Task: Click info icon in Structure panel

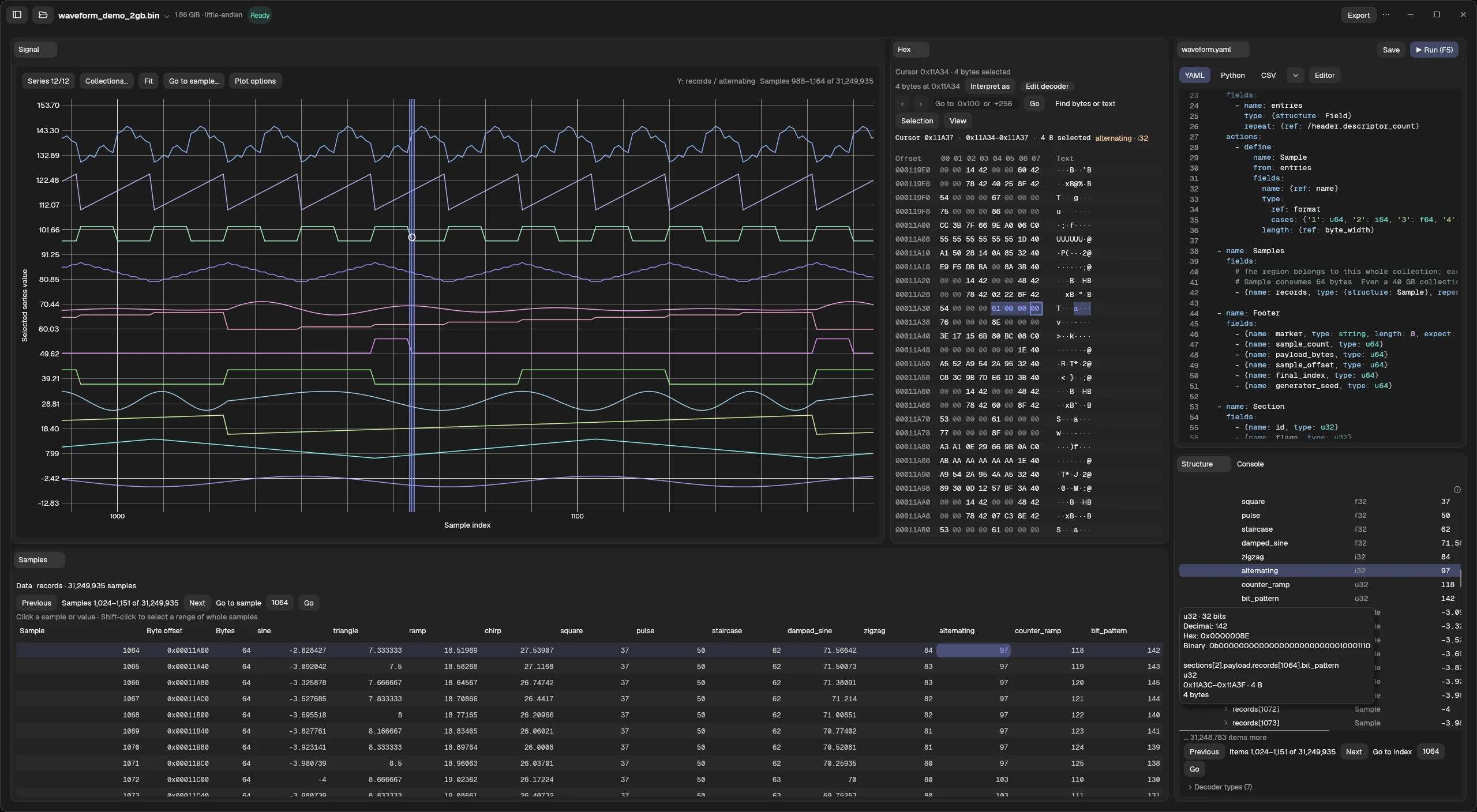Action: point(1457,490)
